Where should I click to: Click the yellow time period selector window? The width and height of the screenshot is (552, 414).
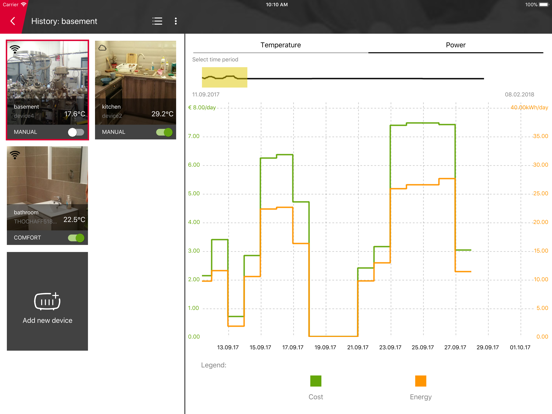(x=224, y=77)
